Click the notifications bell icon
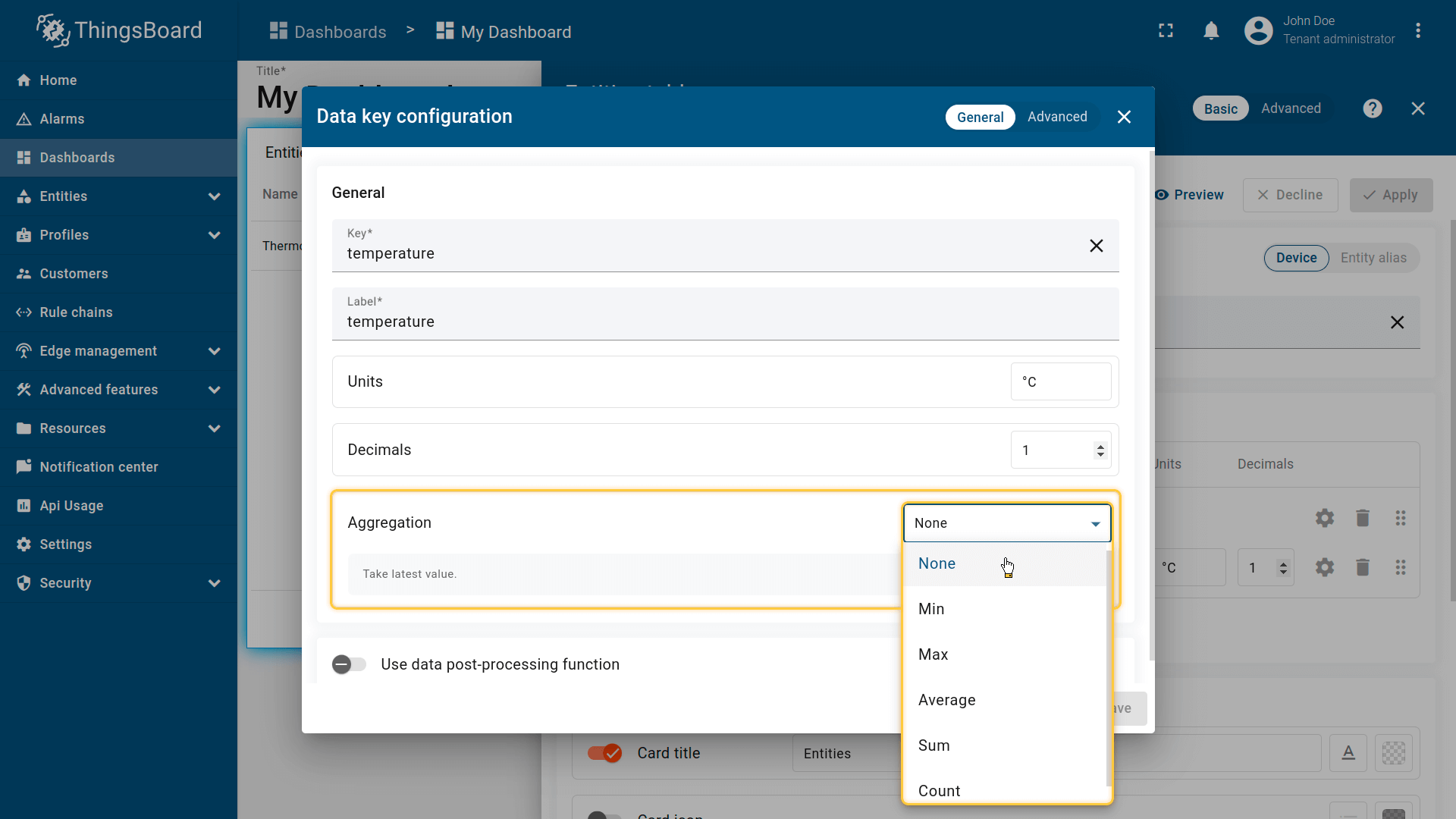The image size is (1456, 819). pyautogui.click(x=1211, y=31)
